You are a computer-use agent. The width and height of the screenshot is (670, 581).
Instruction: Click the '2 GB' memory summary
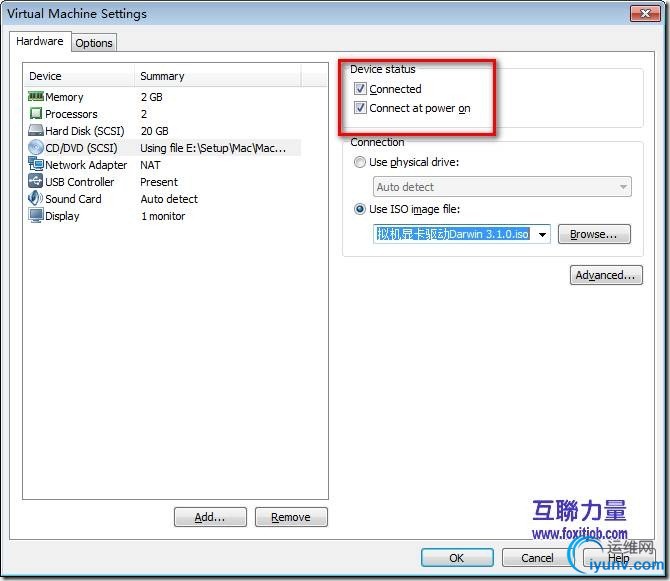(152, 97)
